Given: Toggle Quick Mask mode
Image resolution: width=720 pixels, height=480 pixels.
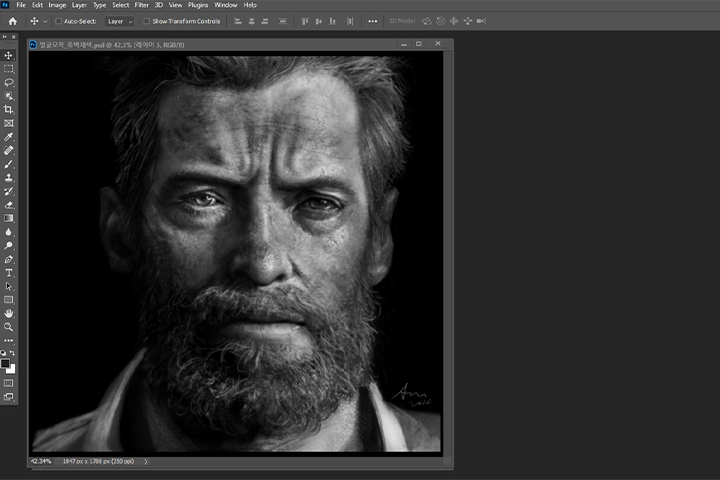Looking at the screenshot, I should [x=9, y=383].
